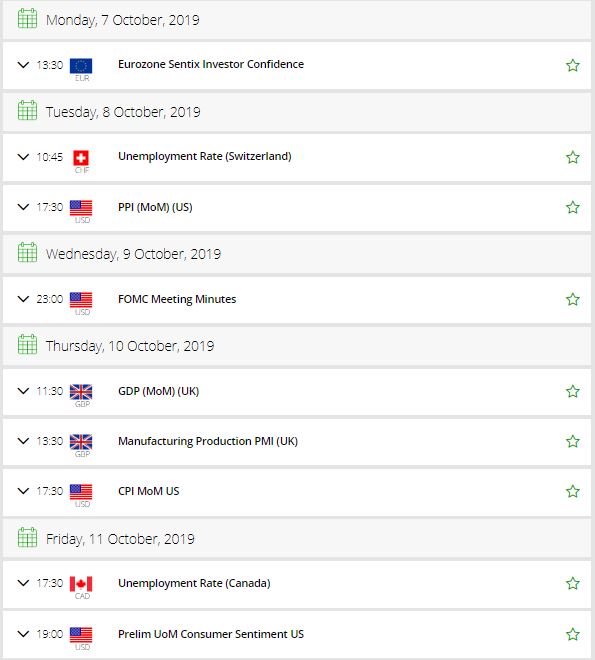Select the Thursday, 10 October, 2019 date header
This screenshot has width=595, height=660.
click(x=297, y=346)
